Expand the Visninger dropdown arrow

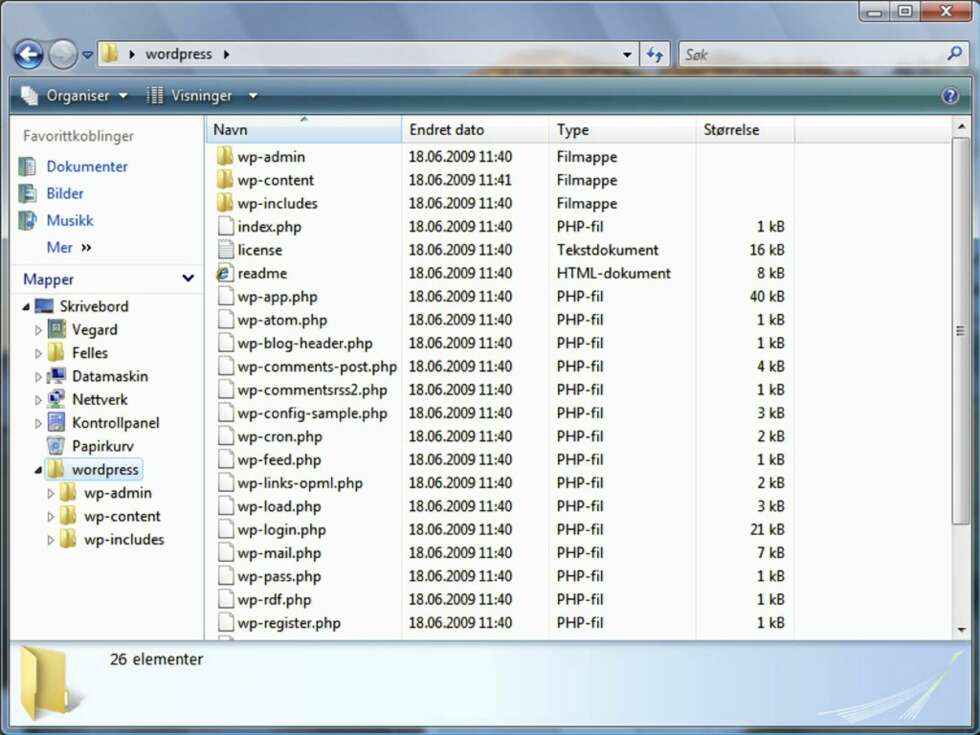[x=253, y=96]
